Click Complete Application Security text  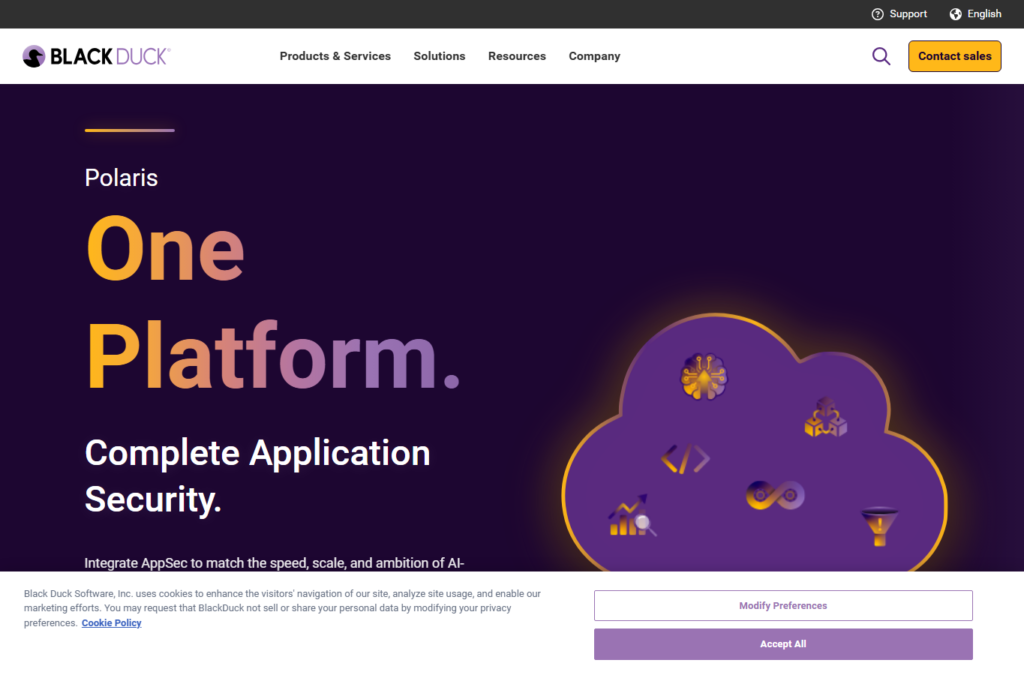257,476
